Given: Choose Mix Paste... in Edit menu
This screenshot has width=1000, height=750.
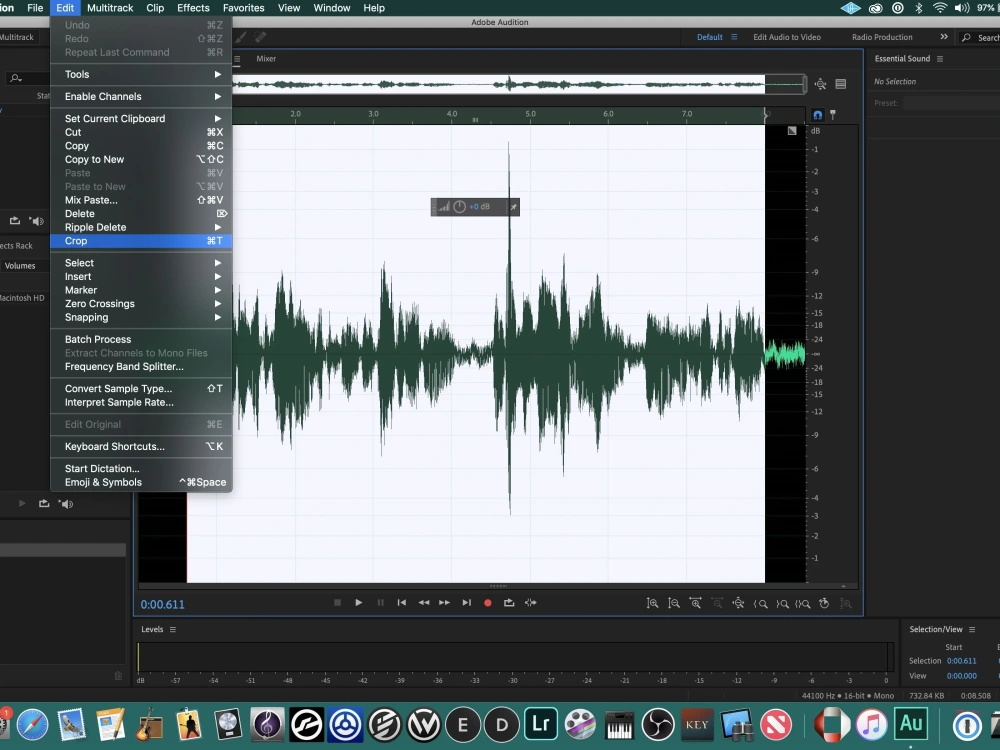Looking at the screenshot, I should [141, 200].
